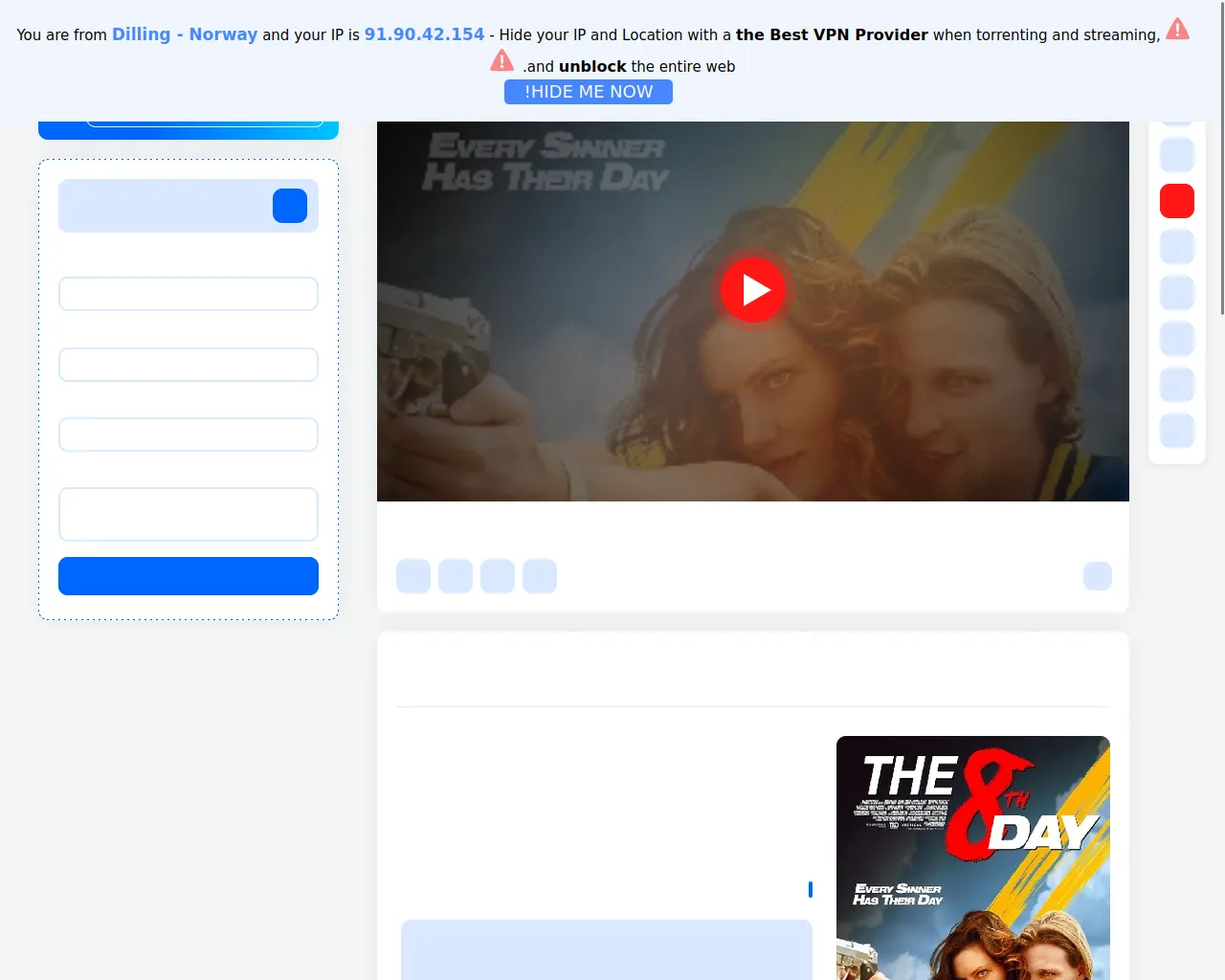The image size is (1225, 980).
Task: Click the warning triangle after "streaming,"
Action: pos(1178,29)
